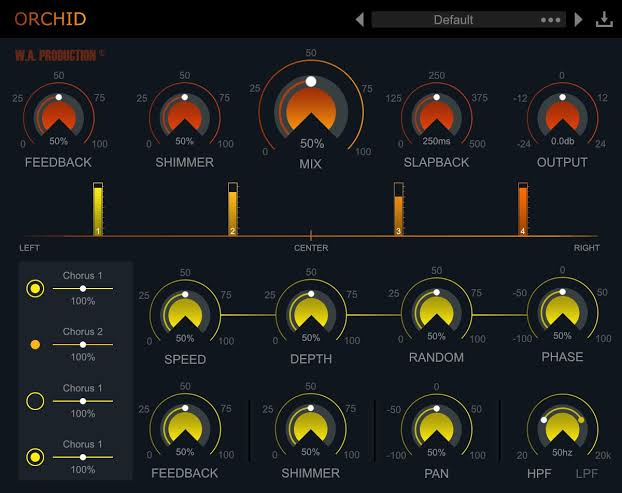Adjust the Chorus 2 level slider
The width and height of the screenshot is (622, 493).
click(83, 345)
